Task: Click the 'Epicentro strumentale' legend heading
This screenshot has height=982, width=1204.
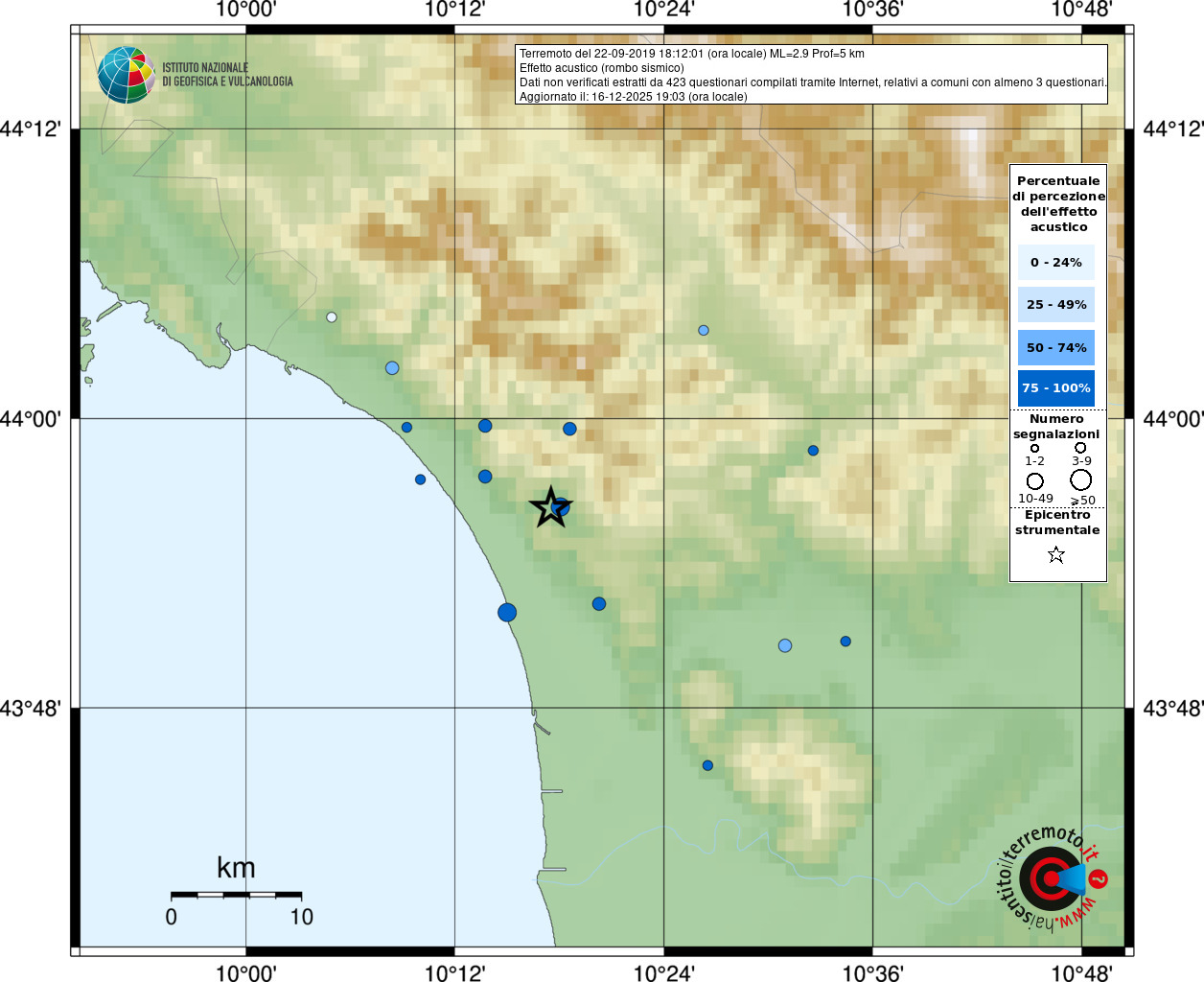Action: tap(1057, 523)
